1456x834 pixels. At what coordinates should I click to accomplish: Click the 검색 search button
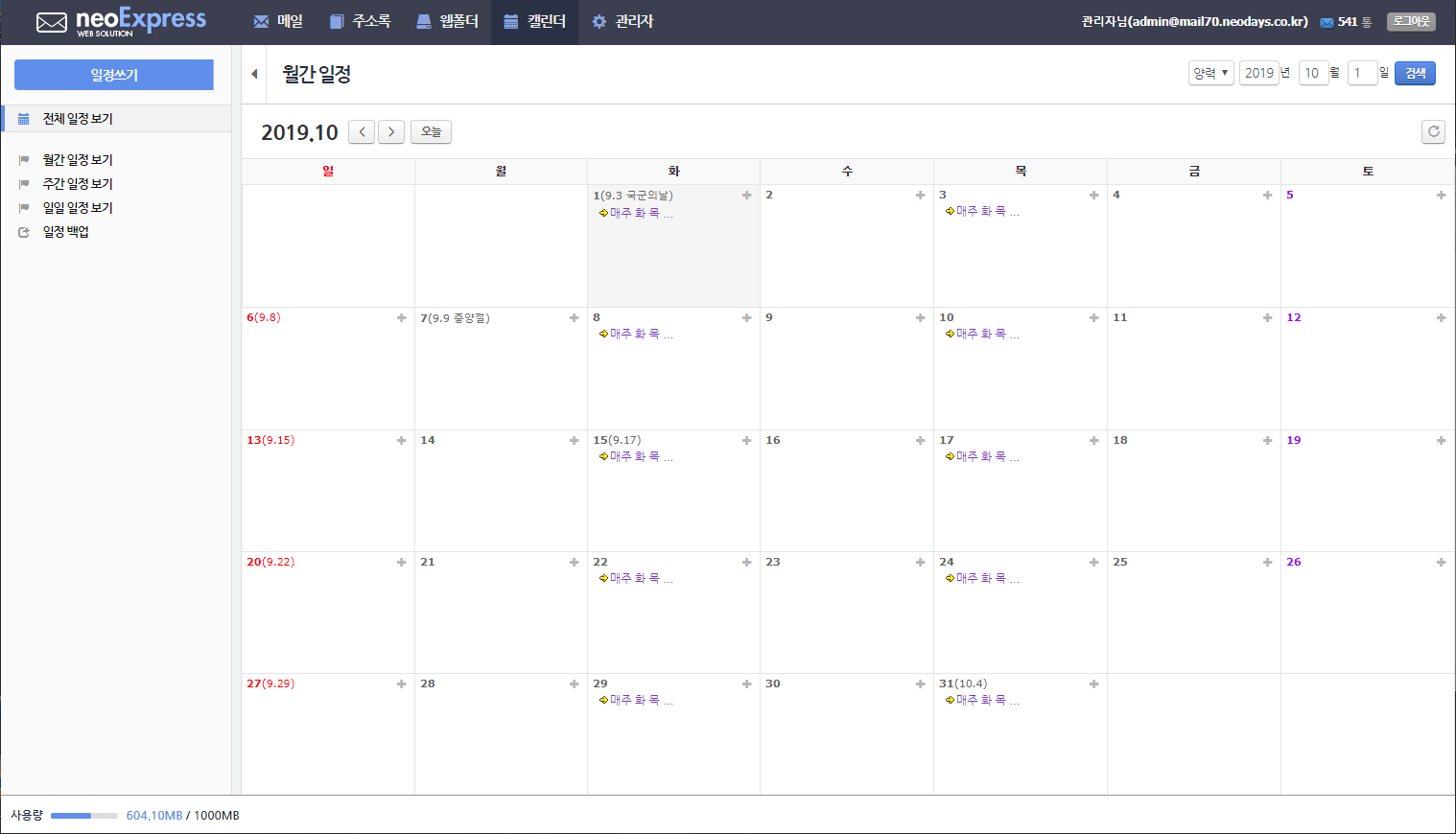[1415, 73]
